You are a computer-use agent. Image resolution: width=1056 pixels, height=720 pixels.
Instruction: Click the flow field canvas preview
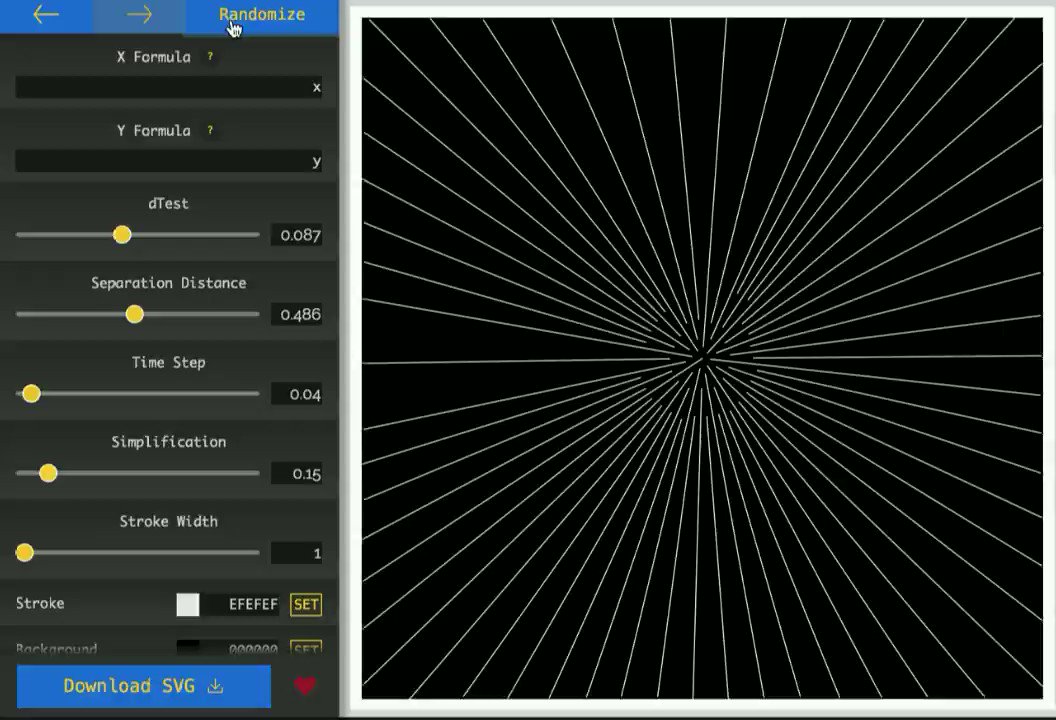coord(702,358)
